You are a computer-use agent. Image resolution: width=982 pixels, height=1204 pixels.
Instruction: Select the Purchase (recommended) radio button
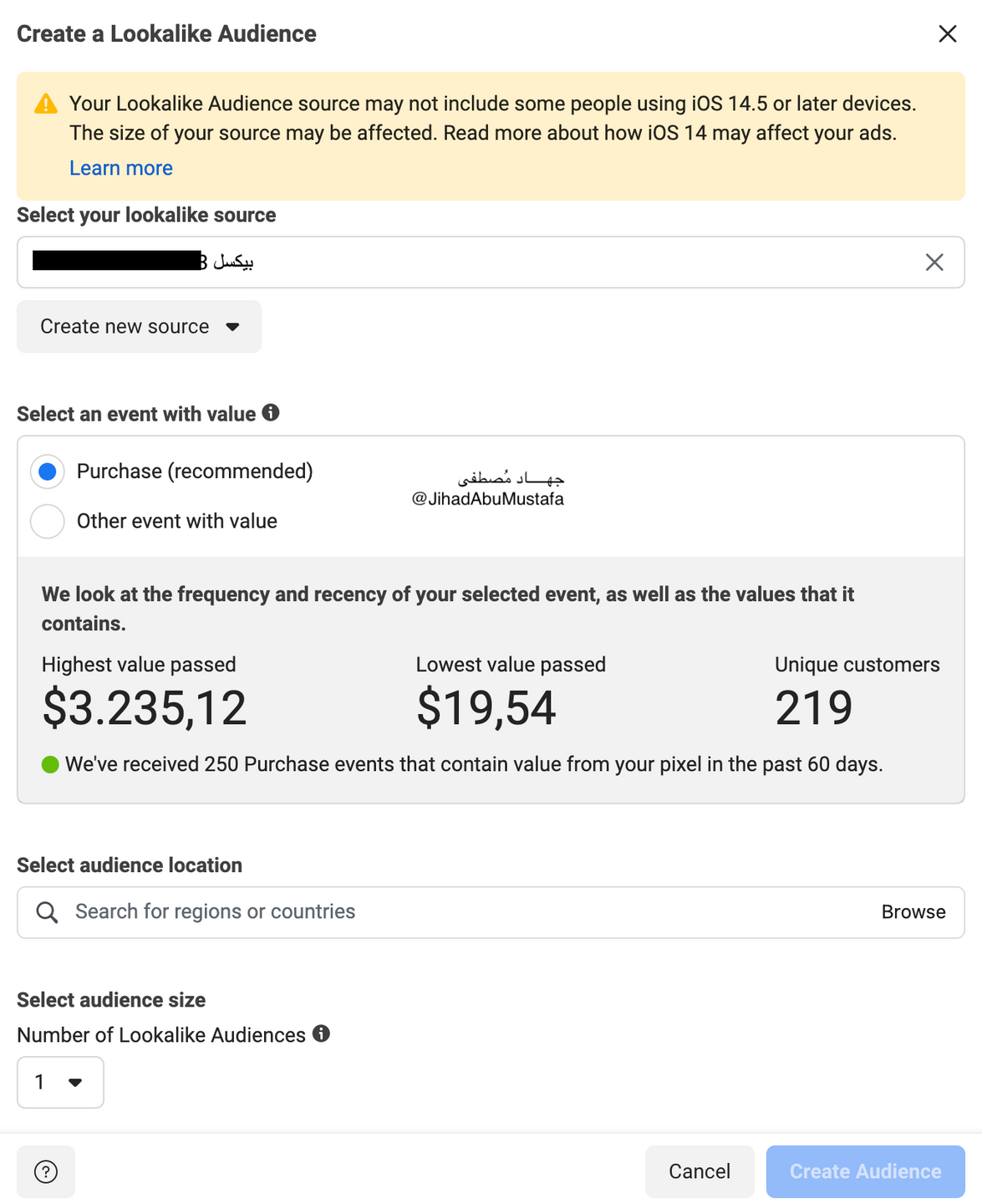(x=48, y=472)
